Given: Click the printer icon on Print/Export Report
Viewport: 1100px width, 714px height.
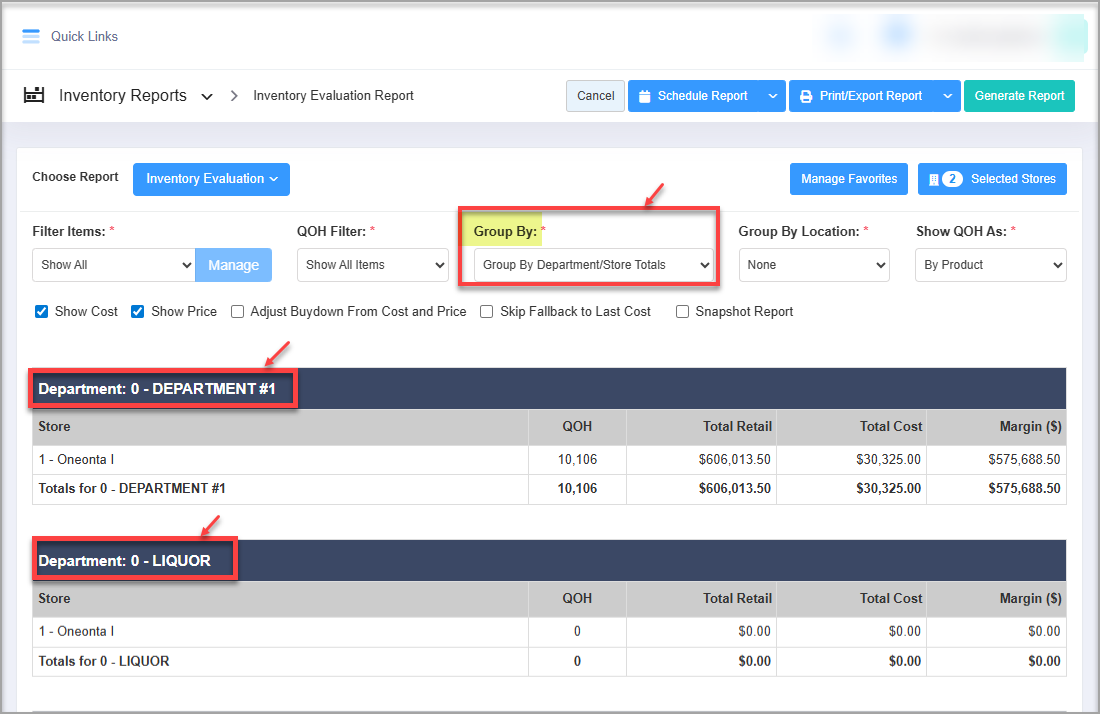Looking at the screenshot, I should click(806, 96).
